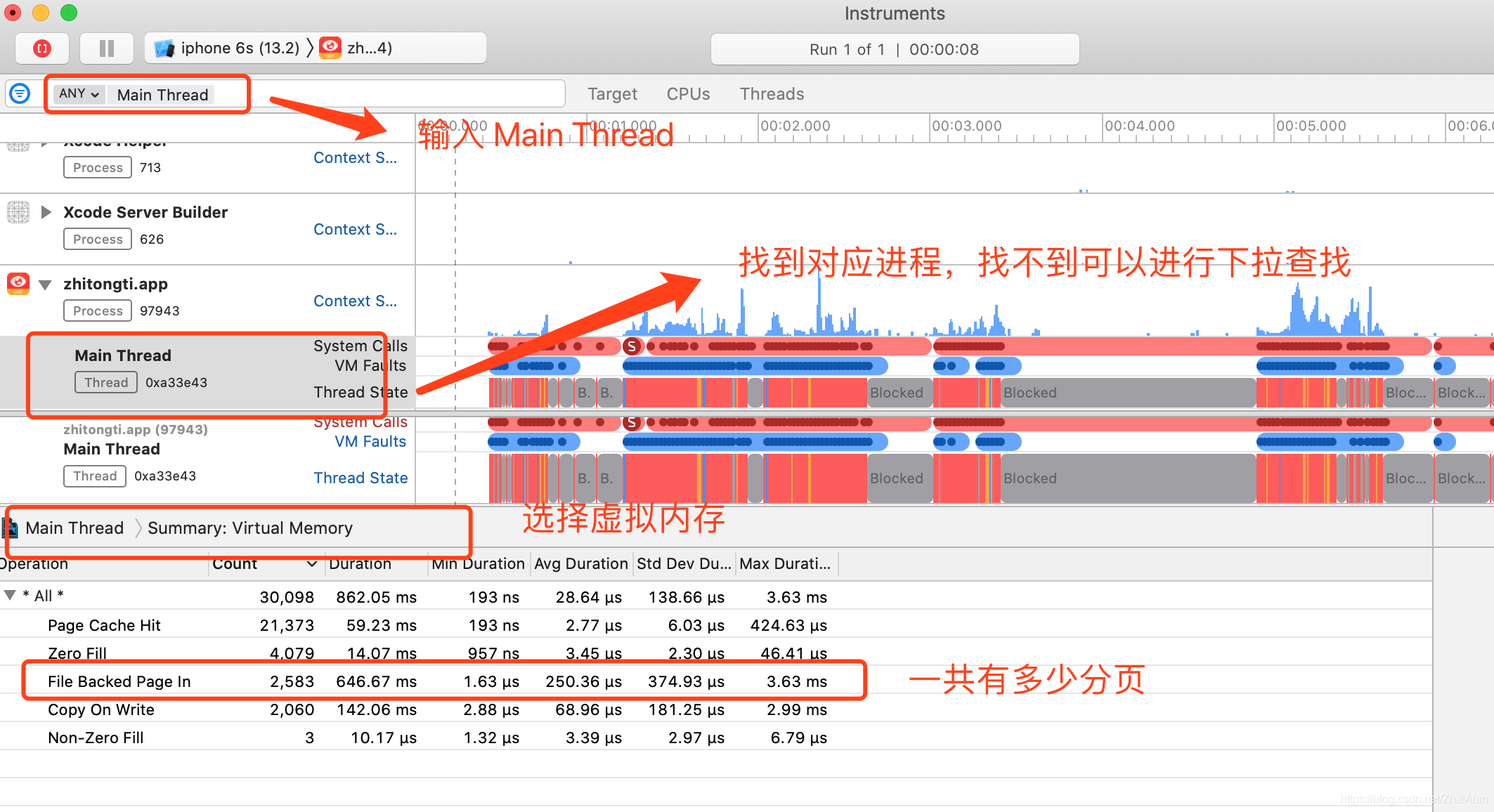Expand the Xcode Server Builder process
This screenshot has height=812, width=1494.
tap(46, 212)
